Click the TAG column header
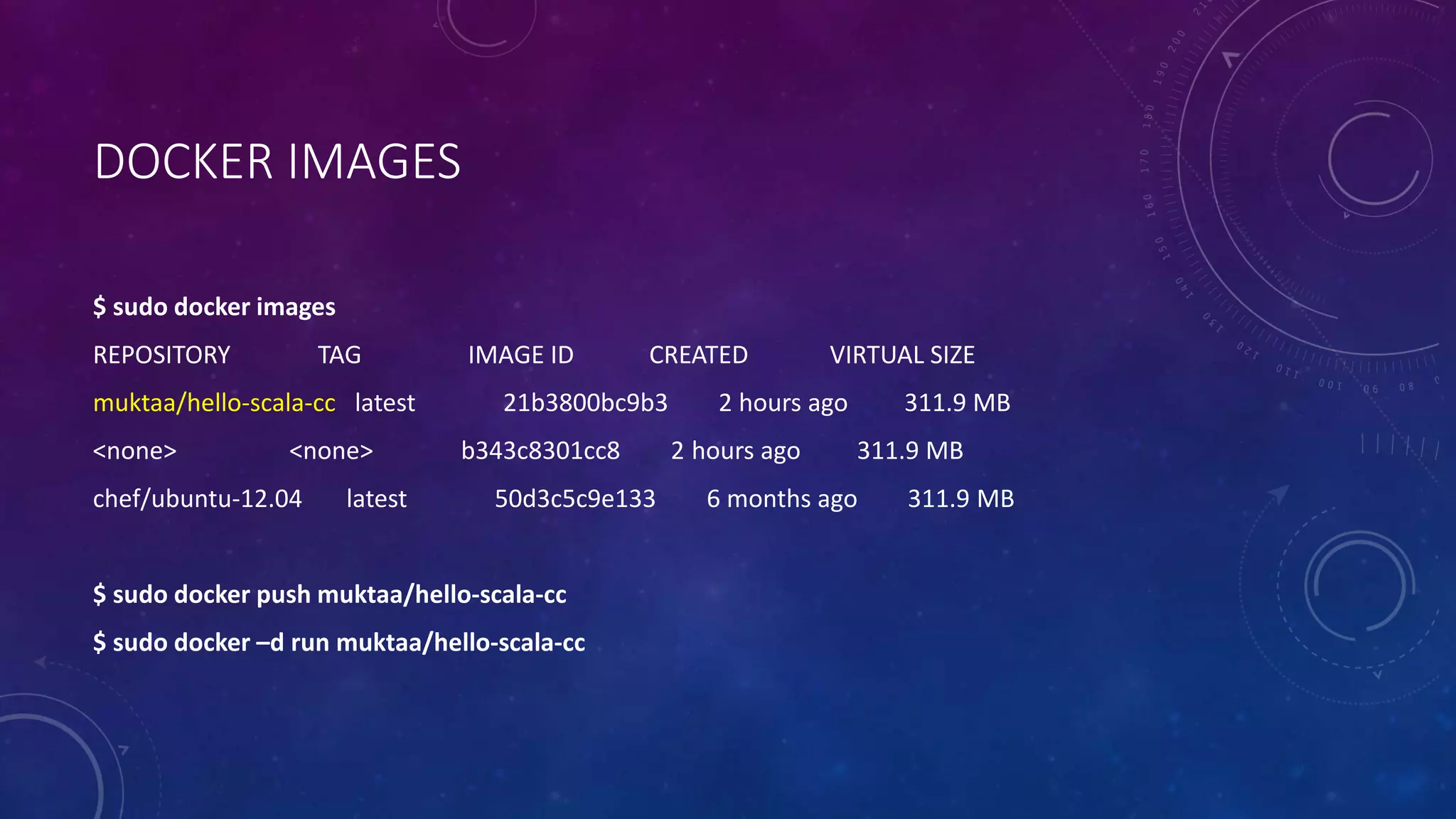This screenshot has width=1456, height=819. 339,355
